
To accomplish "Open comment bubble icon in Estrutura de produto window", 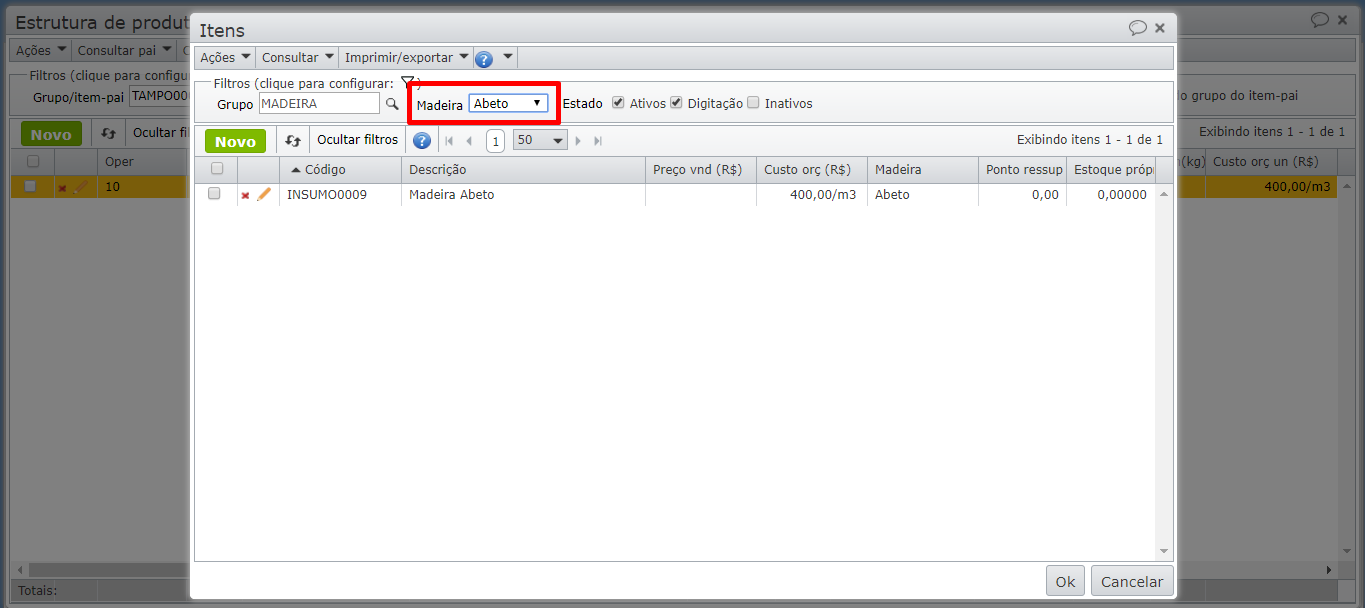I will pos(1320,20).
